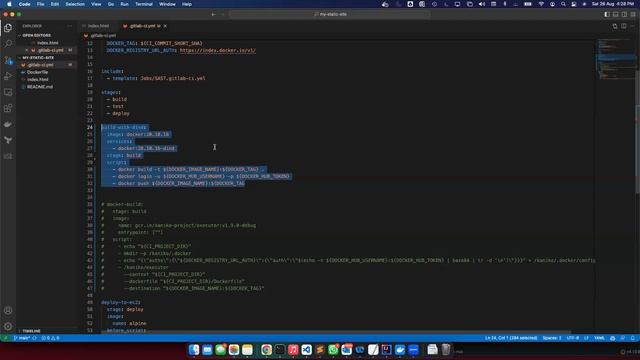Click the Explorer views and more actions ellipsis
The width and height of the screenshot is (640, 360).
(70, 26)
